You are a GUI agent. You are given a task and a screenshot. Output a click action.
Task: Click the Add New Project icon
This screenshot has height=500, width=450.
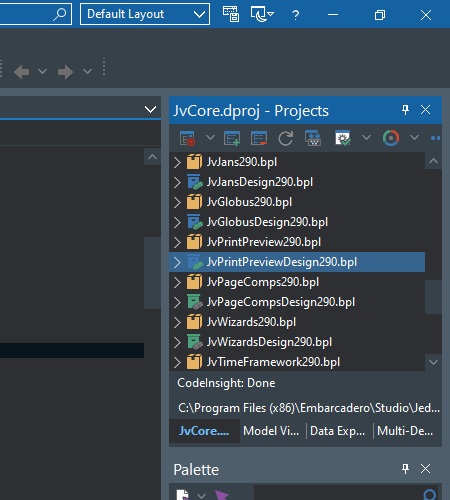(232, 138)
